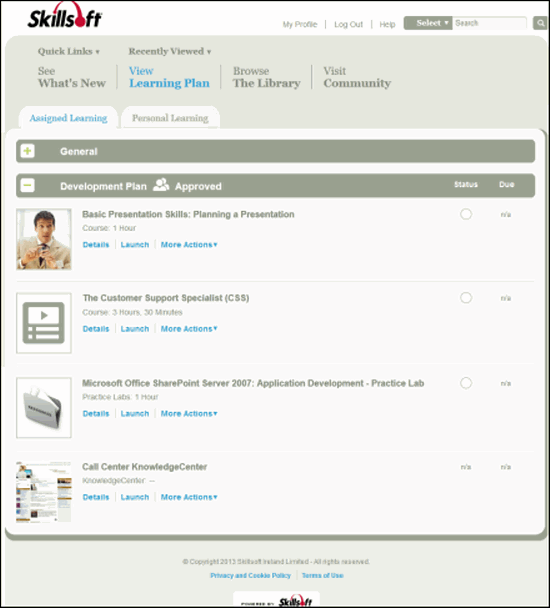Open Details for Customer Support Specialist

click(x=96, y=329)
